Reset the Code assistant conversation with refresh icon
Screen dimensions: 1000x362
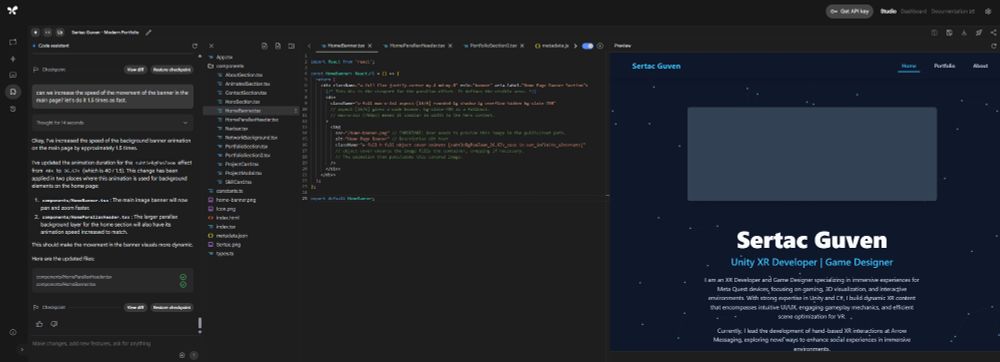[x=195, y=46]
